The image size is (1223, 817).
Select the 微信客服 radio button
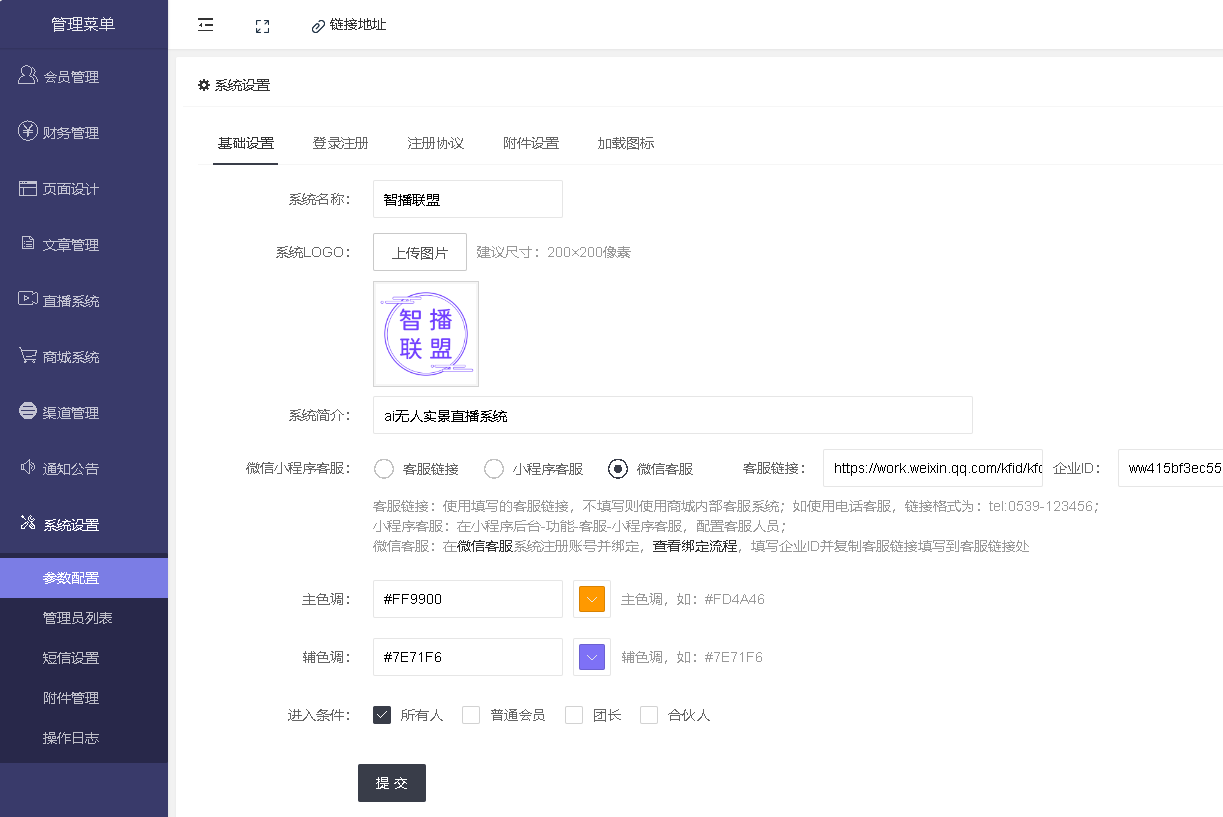coord(618,468)
